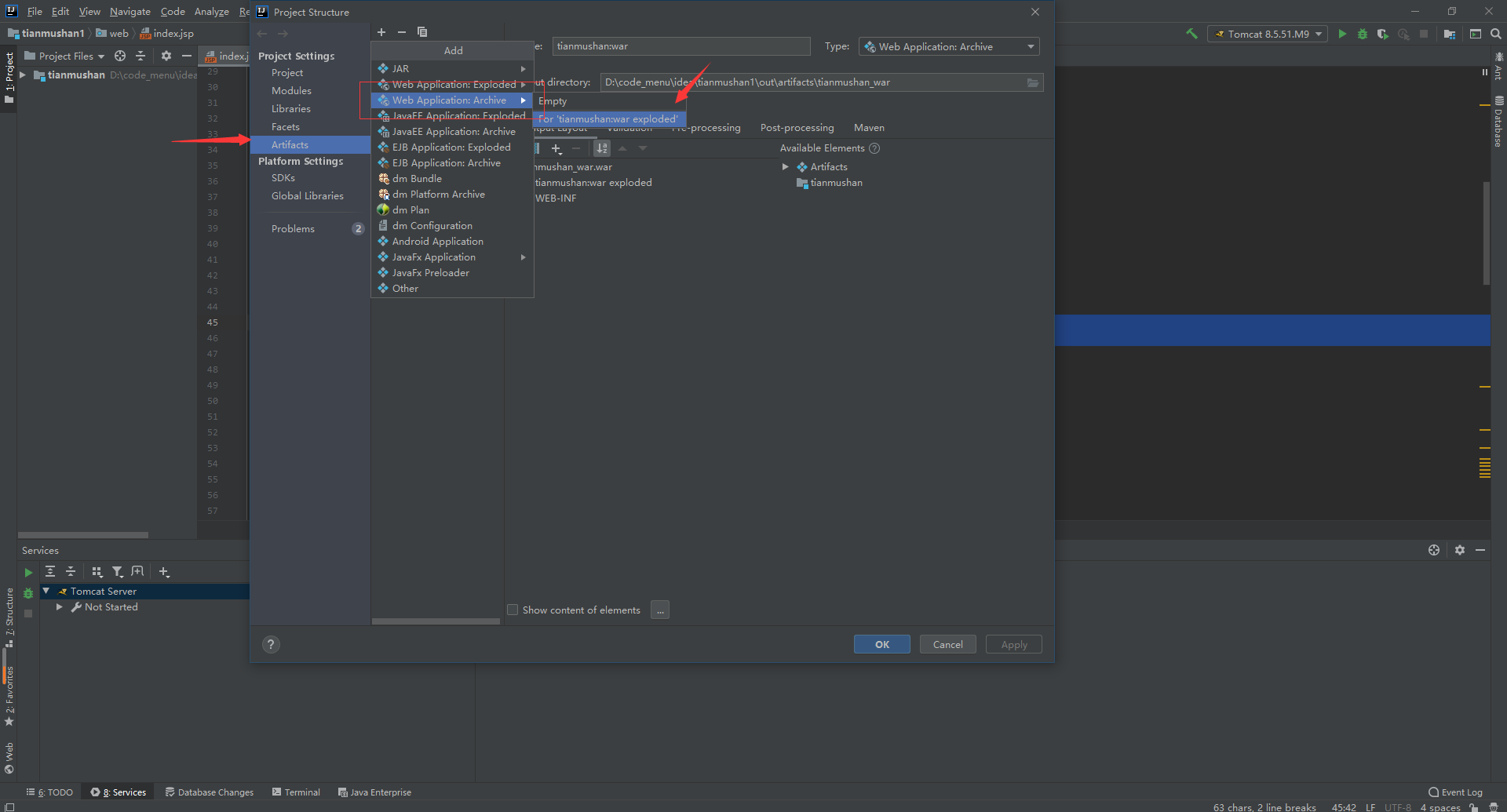The image size is (1507, 812).
Task: Select Other artifact type entry
Action: (452, 289)
